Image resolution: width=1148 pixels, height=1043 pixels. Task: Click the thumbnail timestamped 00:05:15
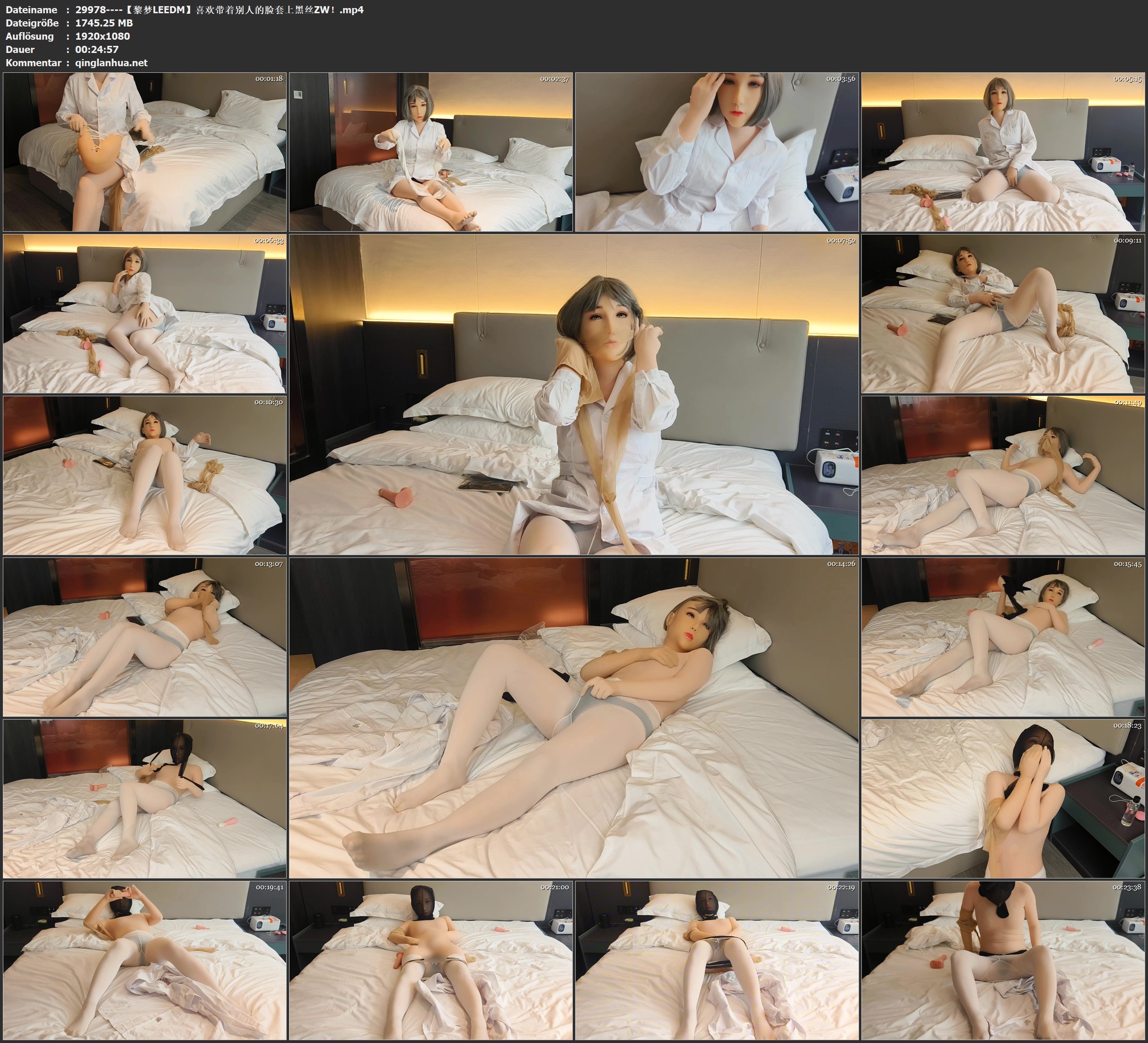click(x=1003, y=152)
